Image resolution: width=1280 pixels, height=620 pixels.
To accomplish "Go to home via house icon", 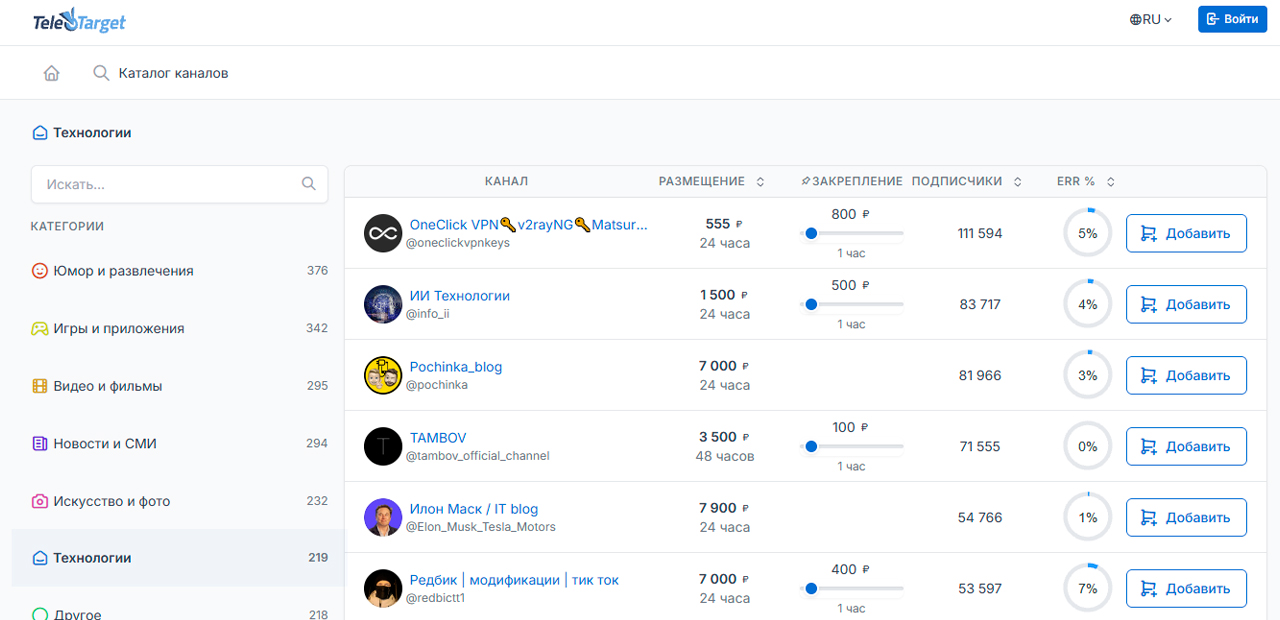I will 52,73.
